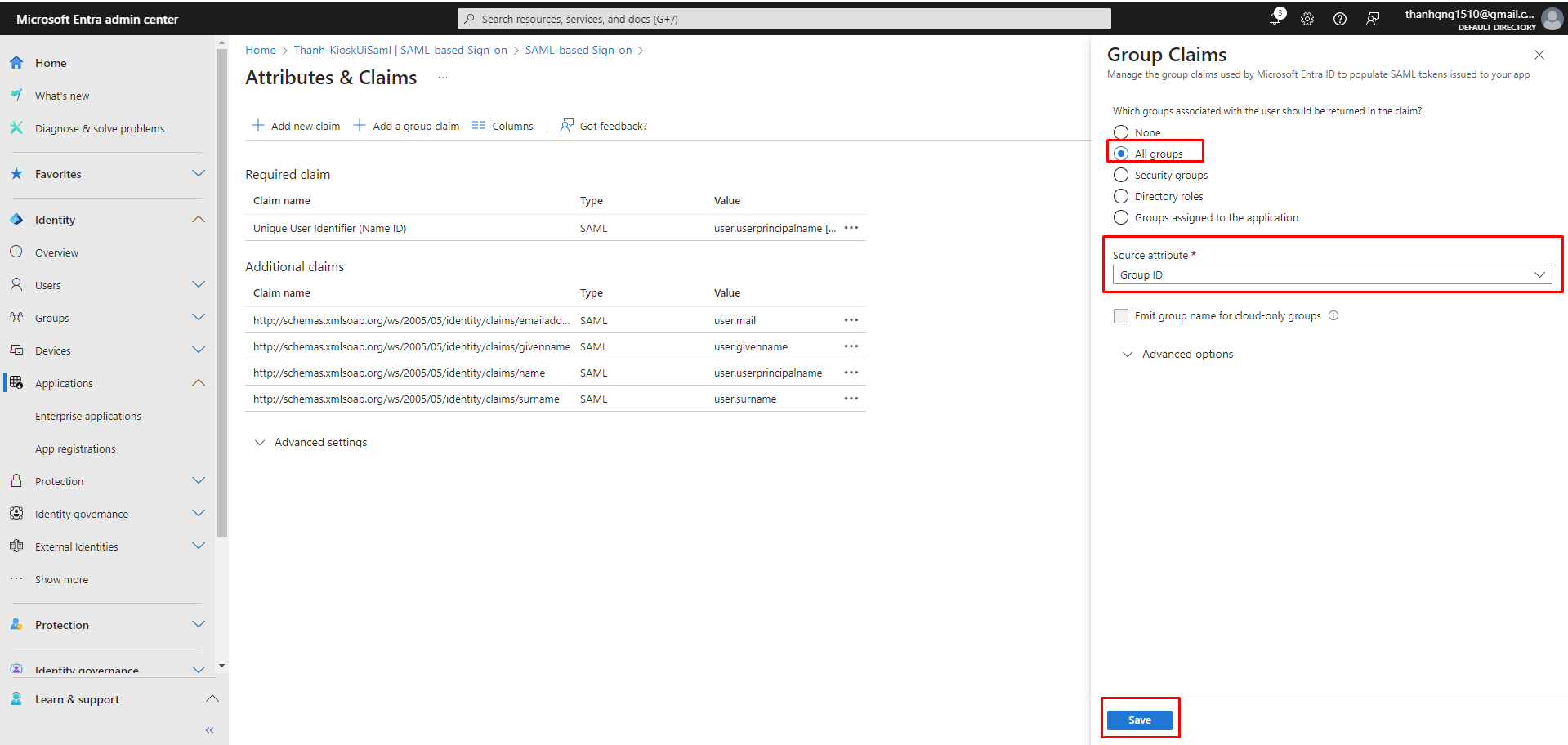Expand the Favorites section chevron
The height and width of the screenshot is (745, 1568).
point(199,173)
